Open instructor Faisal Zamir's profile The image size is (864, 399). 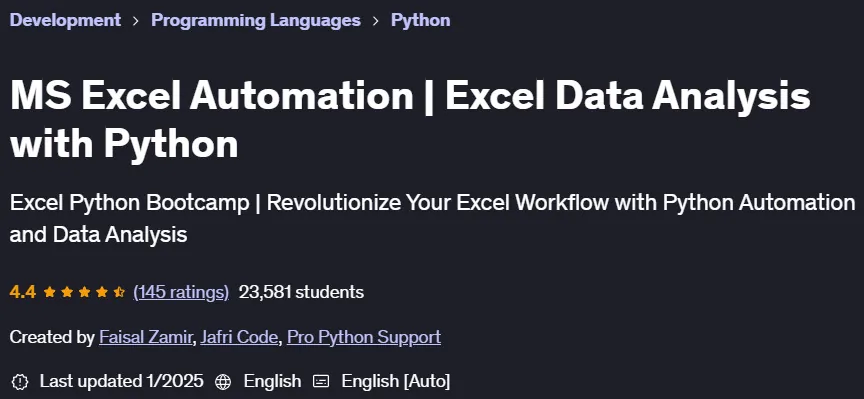point(145,337)
